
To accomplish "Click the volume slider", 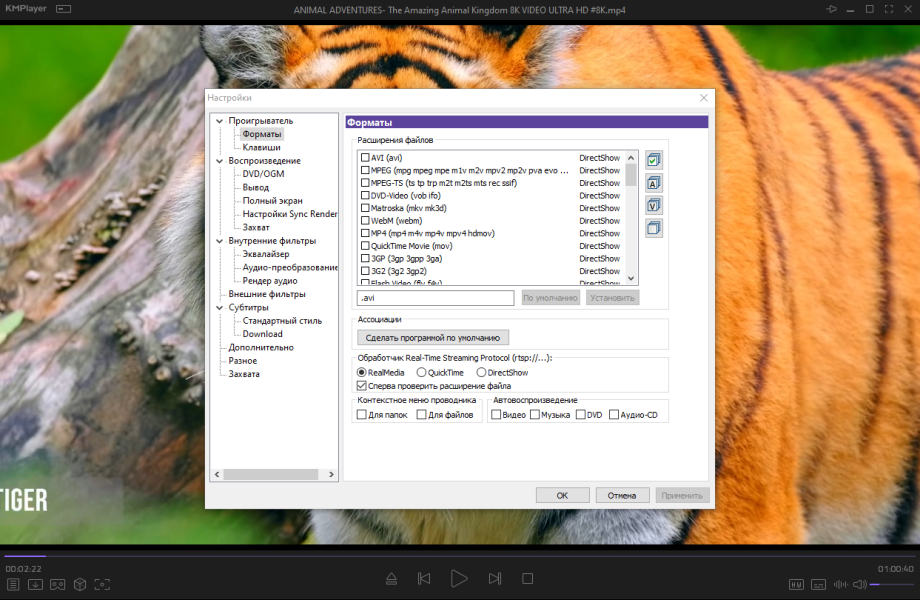I will [891, 584].
